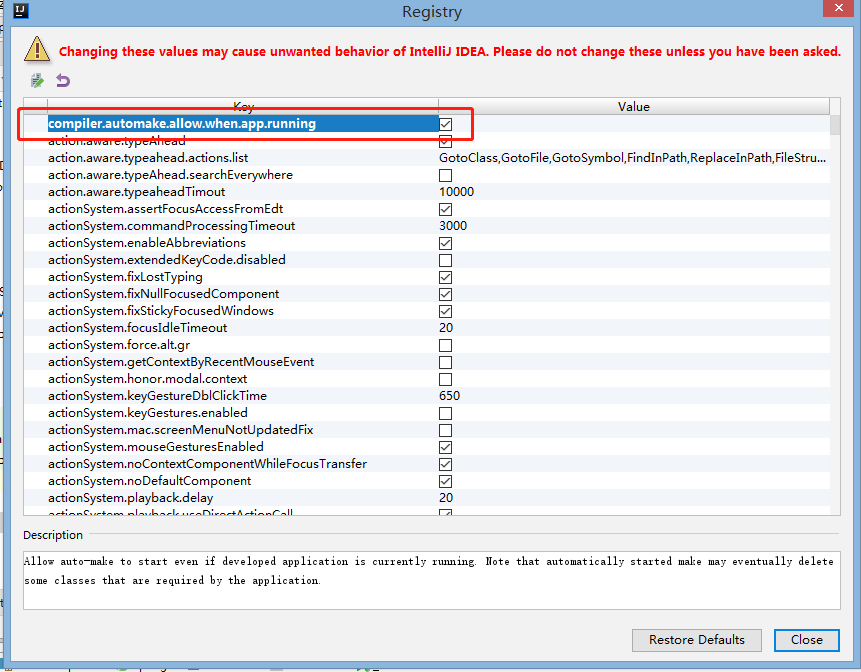Toggle actionSystem.fixStickyFocusedWindows checkbox
Viewport: 861px width, 672px height.
[x=445, y=311]
